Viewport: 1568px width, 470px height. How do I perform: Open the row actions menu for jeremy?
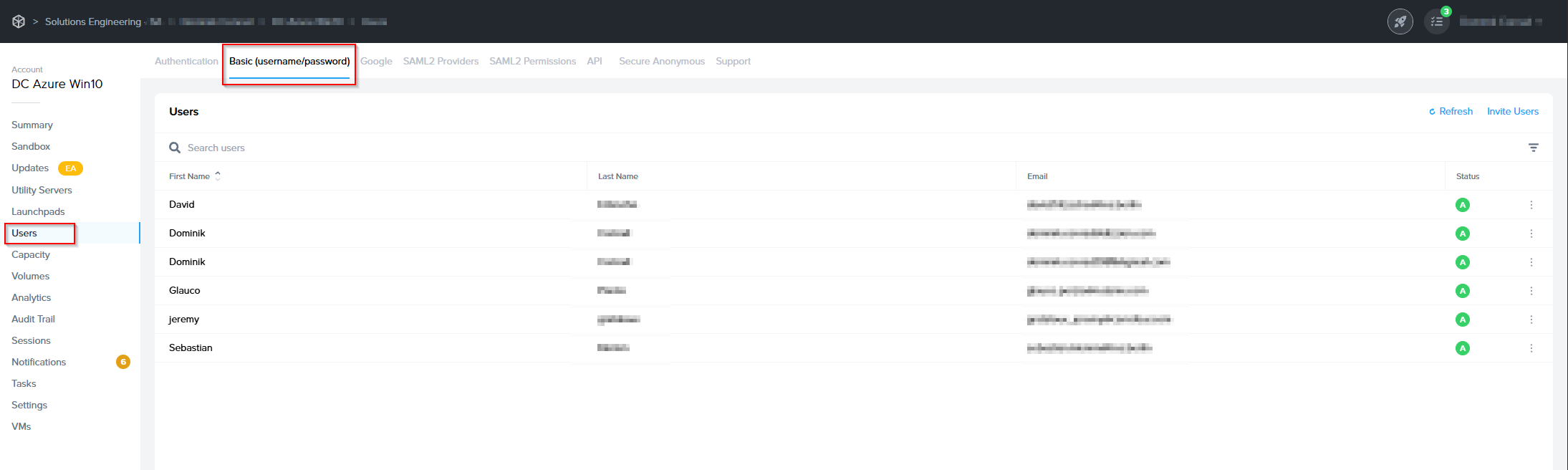(x=1531, y=320)
